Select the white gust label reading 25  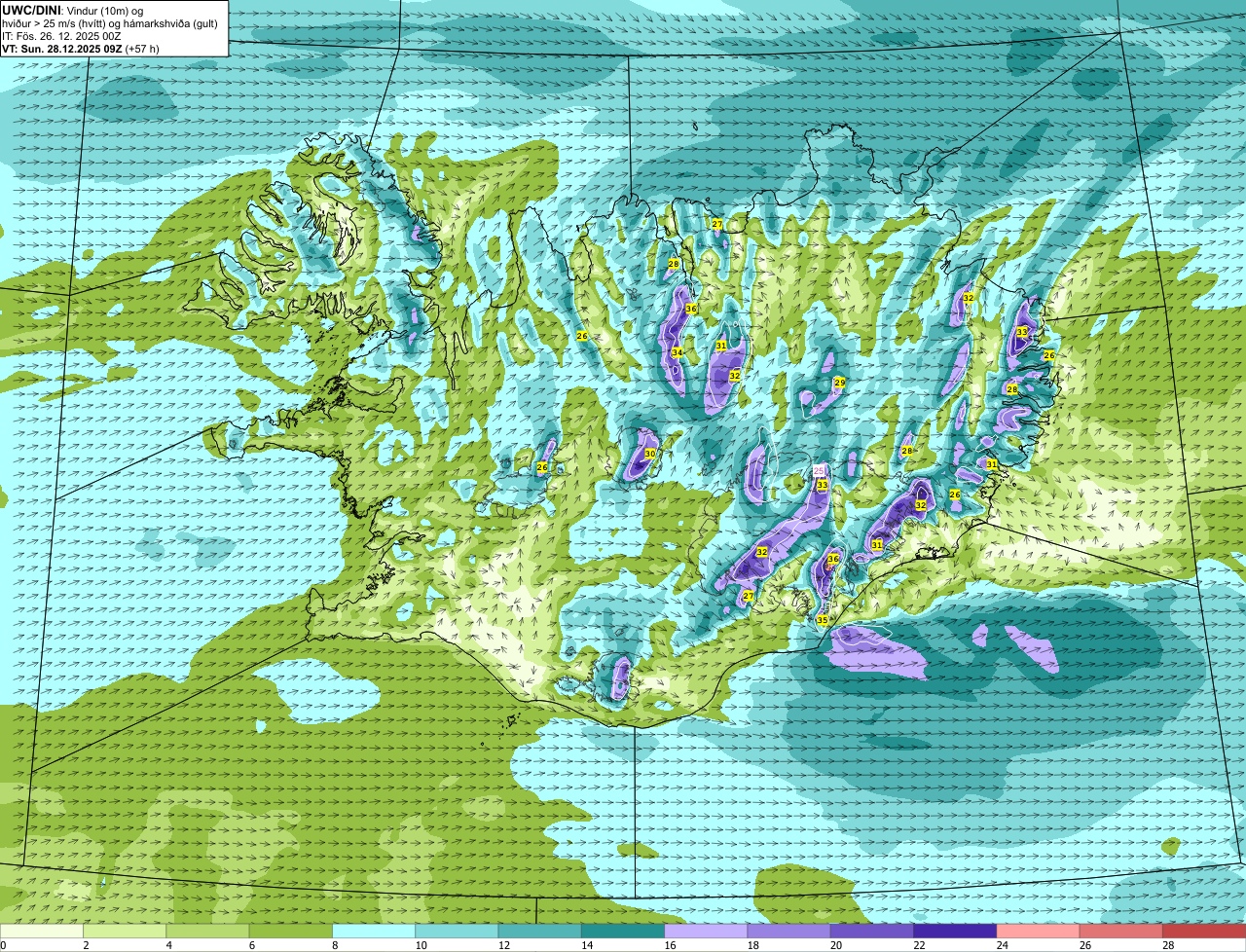[x=819, y=471]
